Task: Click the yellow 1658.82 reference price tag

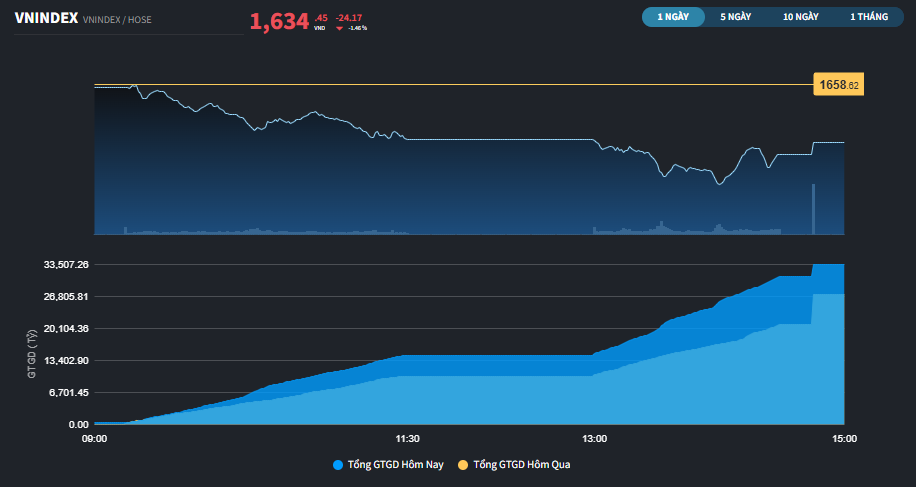Action: (x=838, y=85)
